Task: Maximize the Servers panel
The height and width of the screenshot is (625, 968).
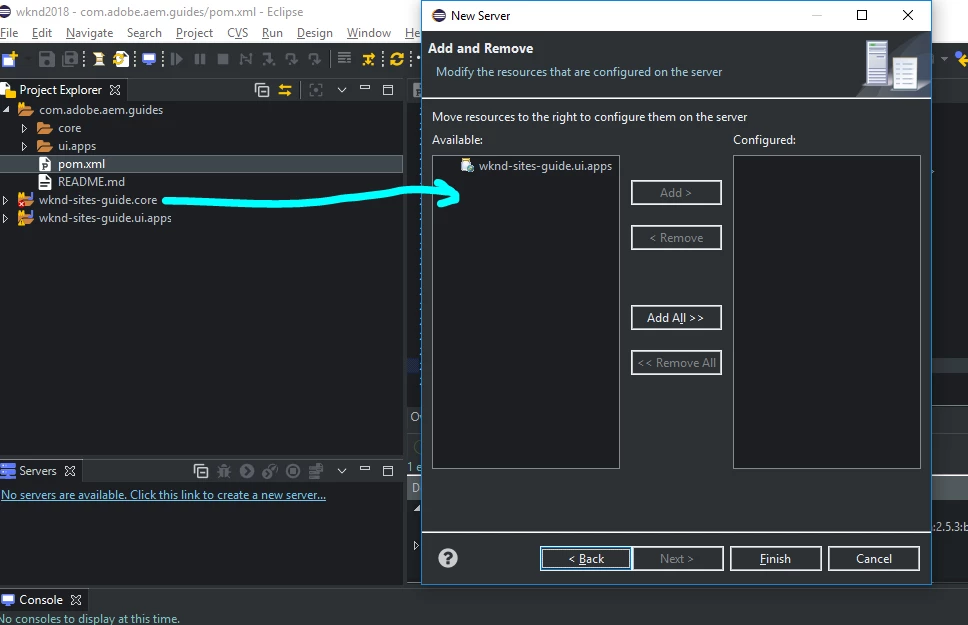Action: click(388, 471)
